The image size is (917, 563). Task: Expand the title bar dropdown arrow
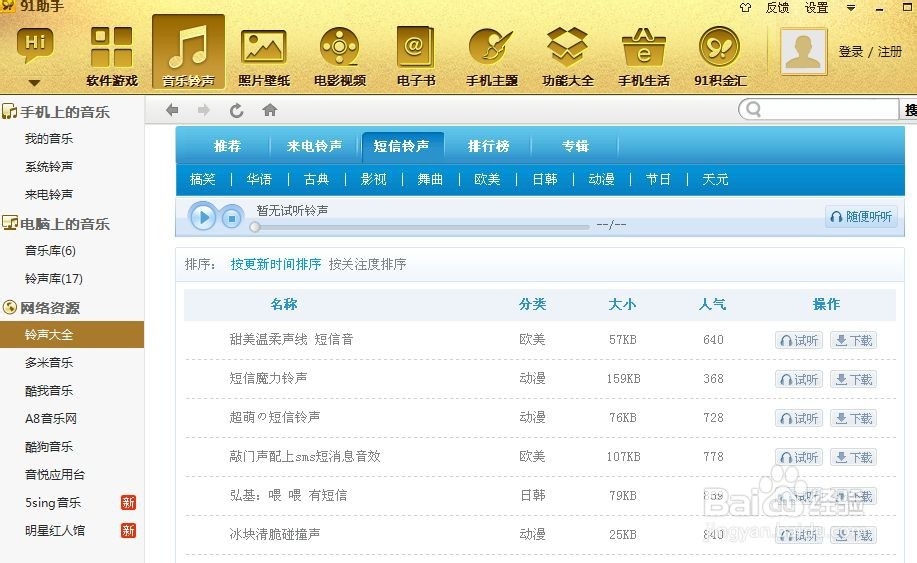(851, 8)
